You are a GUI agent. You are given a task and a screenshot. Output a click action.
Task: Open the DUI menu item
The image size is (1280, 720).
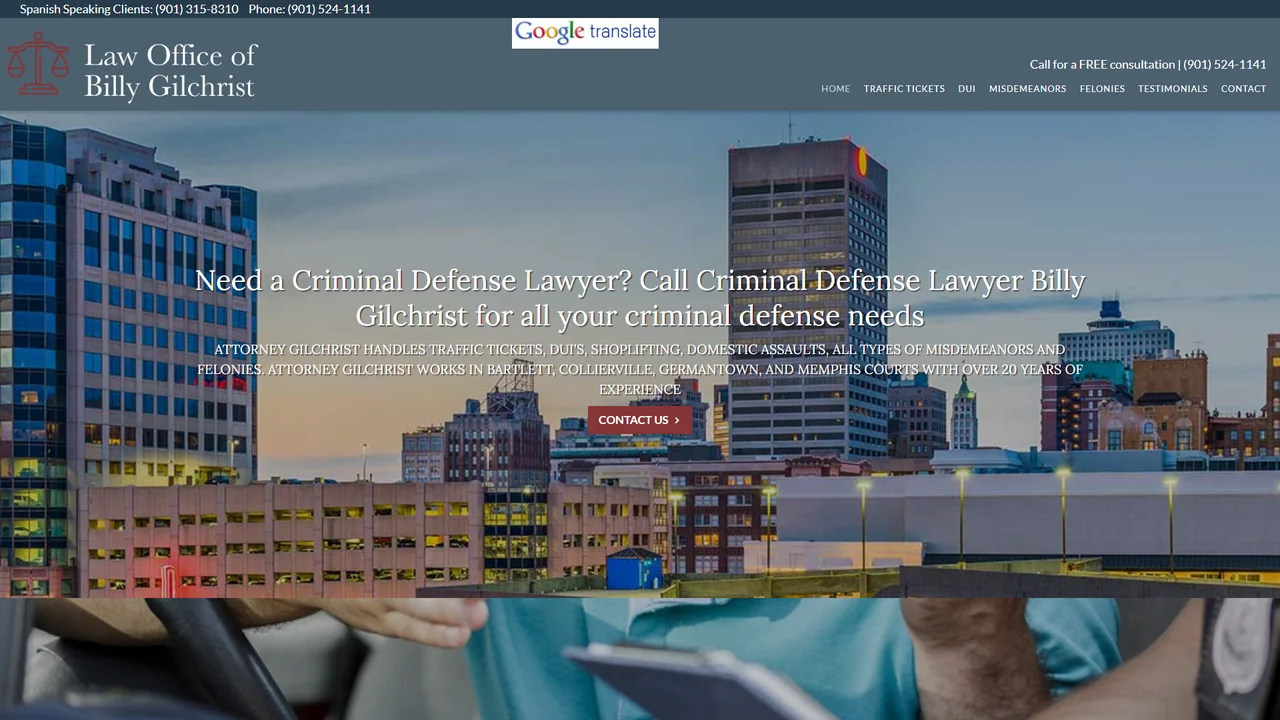[x=966, y=89]
